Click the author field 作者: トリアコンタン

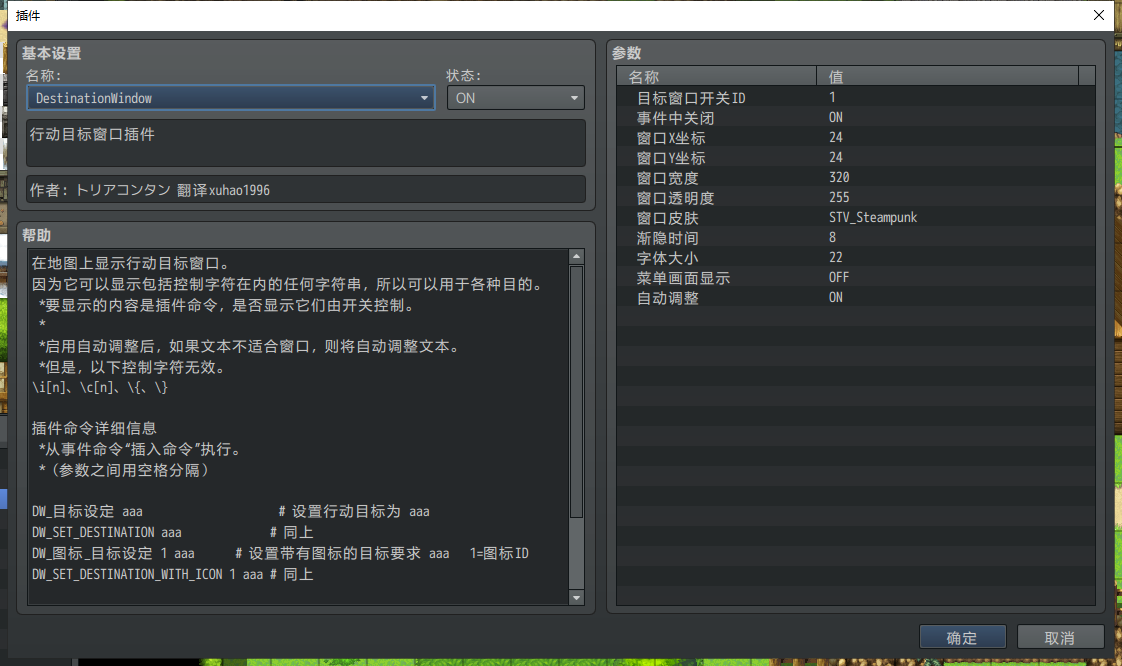(x=306, y=190)
